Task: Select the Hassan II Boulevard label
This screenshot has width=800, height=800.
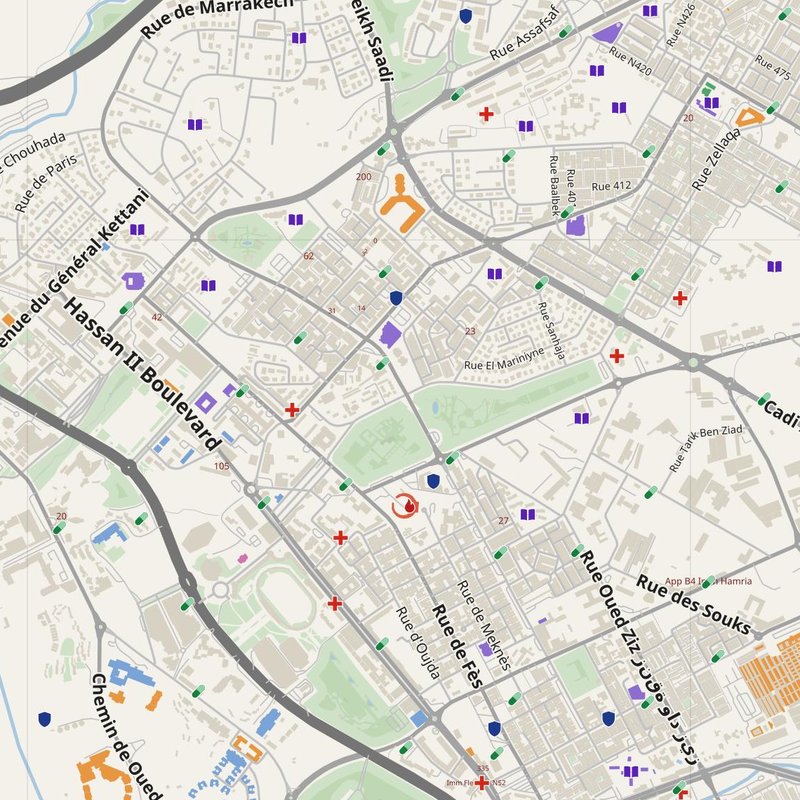Action: pos(143,375)
